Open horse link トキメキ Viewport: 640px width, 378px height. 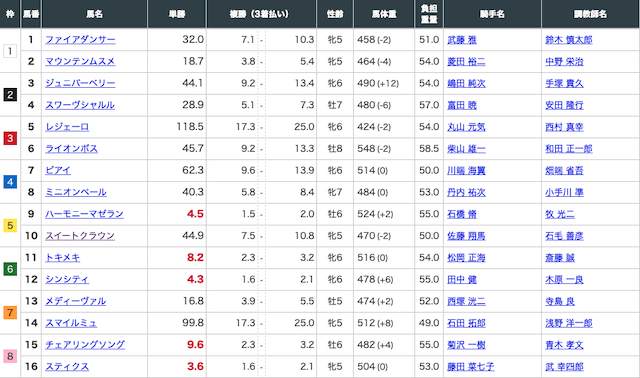[62, 258]
